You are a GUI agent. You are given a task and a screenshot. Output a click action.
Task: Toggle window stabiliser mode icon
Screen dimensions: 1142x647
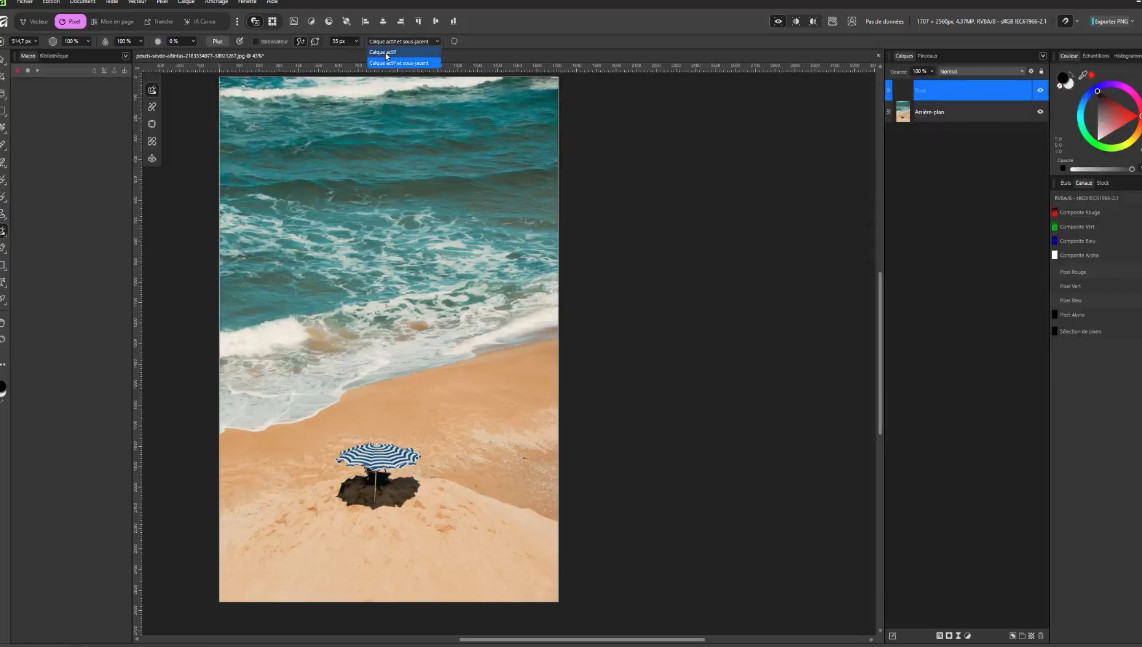point(315,42)
